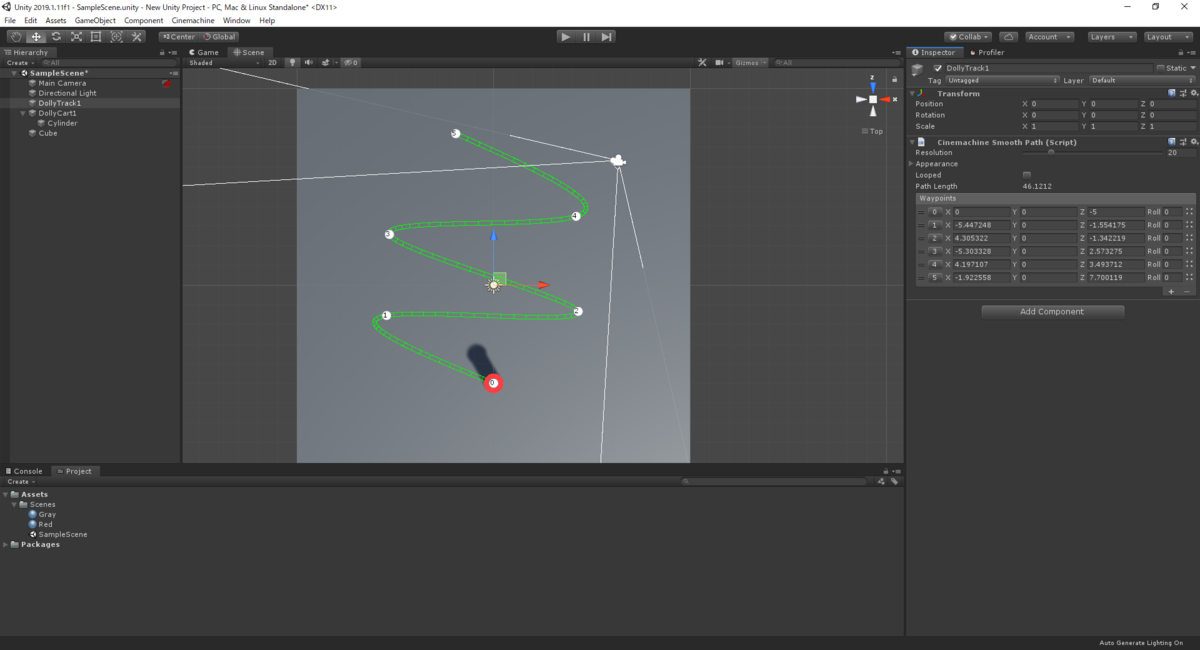
Task: Click the Step frame button
Action: (606, 37)
